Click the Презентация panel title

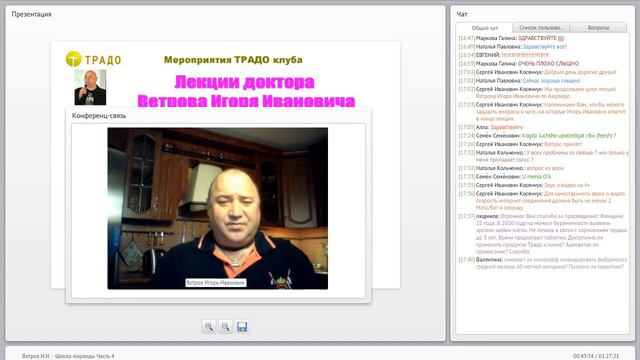coord(31,14)
